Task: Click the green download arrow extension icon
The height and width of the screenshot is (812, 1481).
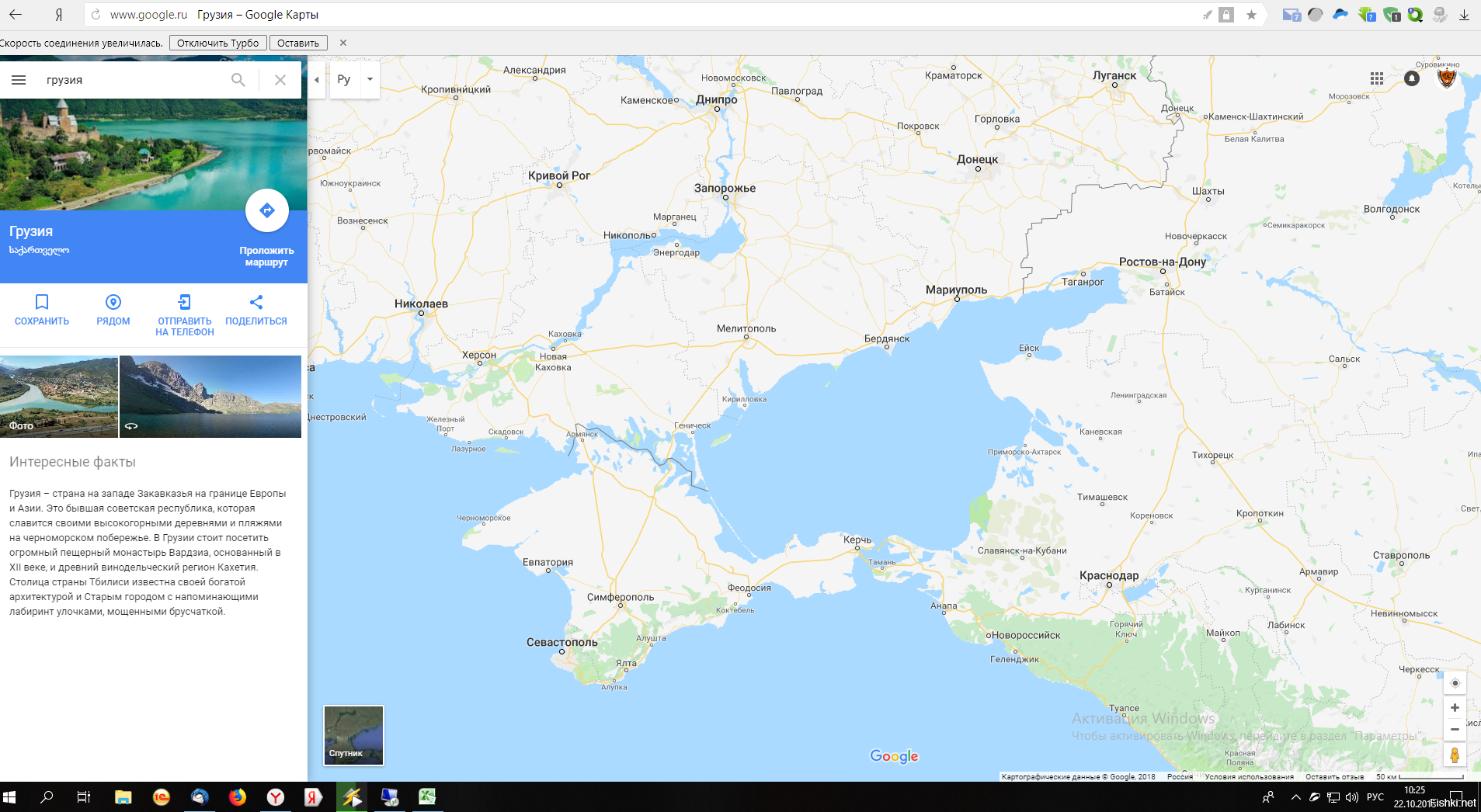Action: (1367, 15)
